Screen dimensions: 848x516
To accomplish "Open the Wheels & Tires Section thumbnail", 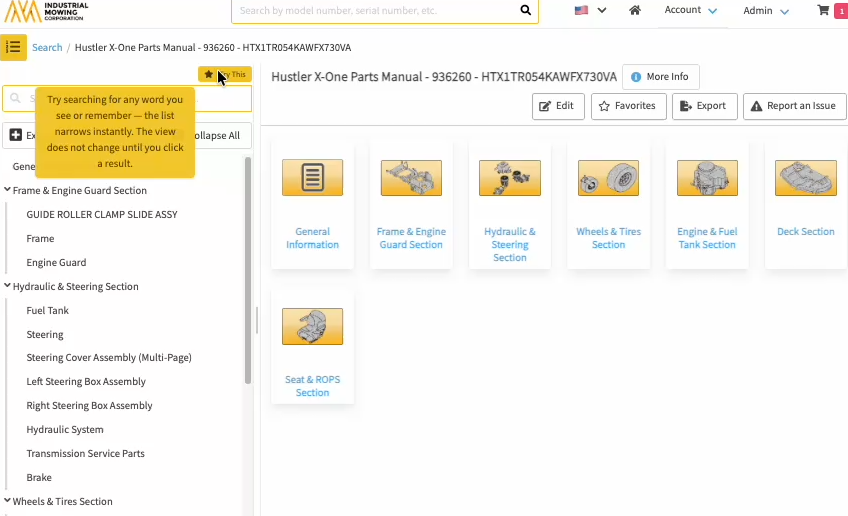I will point(608,178).
